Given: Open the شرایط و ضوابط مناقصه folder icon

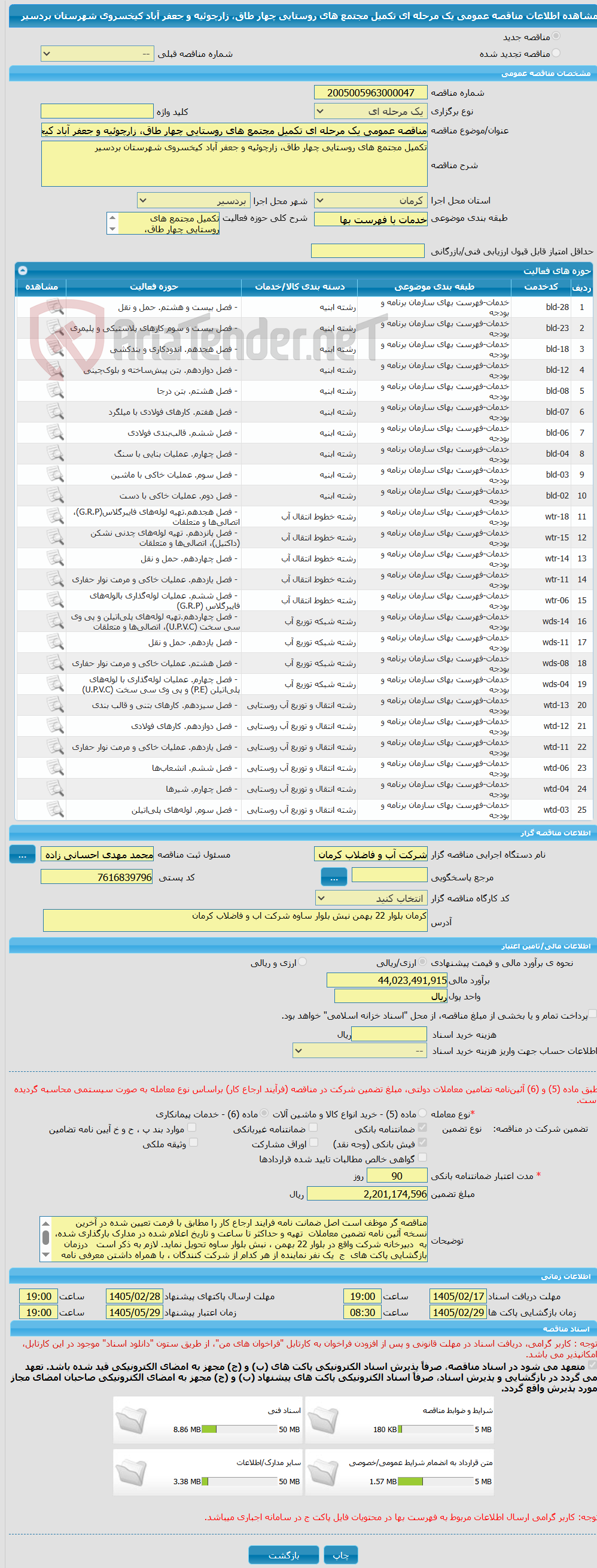Looking at the screenshot, I should click(323, 1420).
